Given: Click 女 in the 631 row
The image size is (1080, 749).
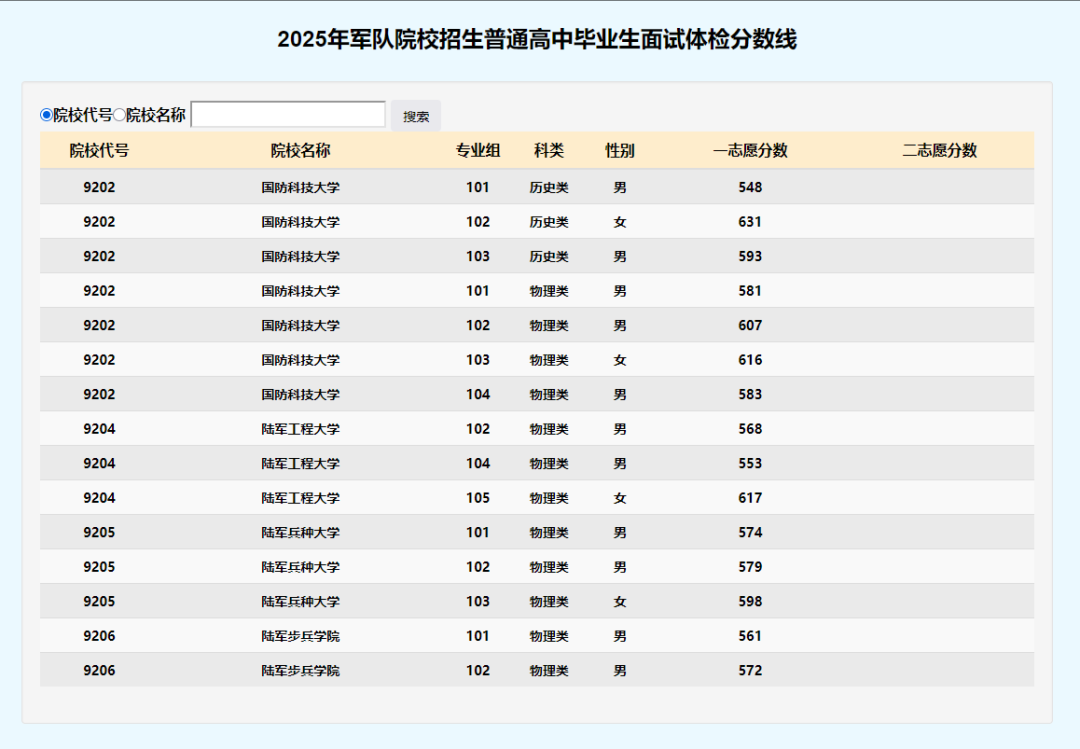Looking at the screenshot, I should pos(620,222).
